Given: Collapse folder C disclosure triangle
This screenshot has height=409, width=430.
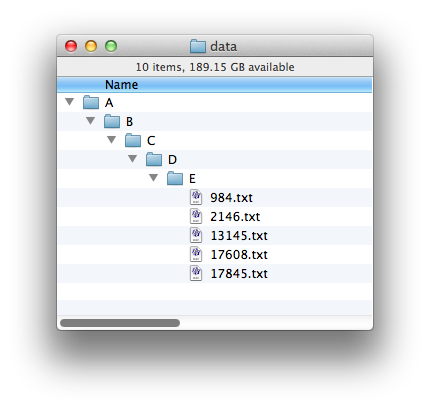Looking at the screenshot, I should click(x=111, y=139).
